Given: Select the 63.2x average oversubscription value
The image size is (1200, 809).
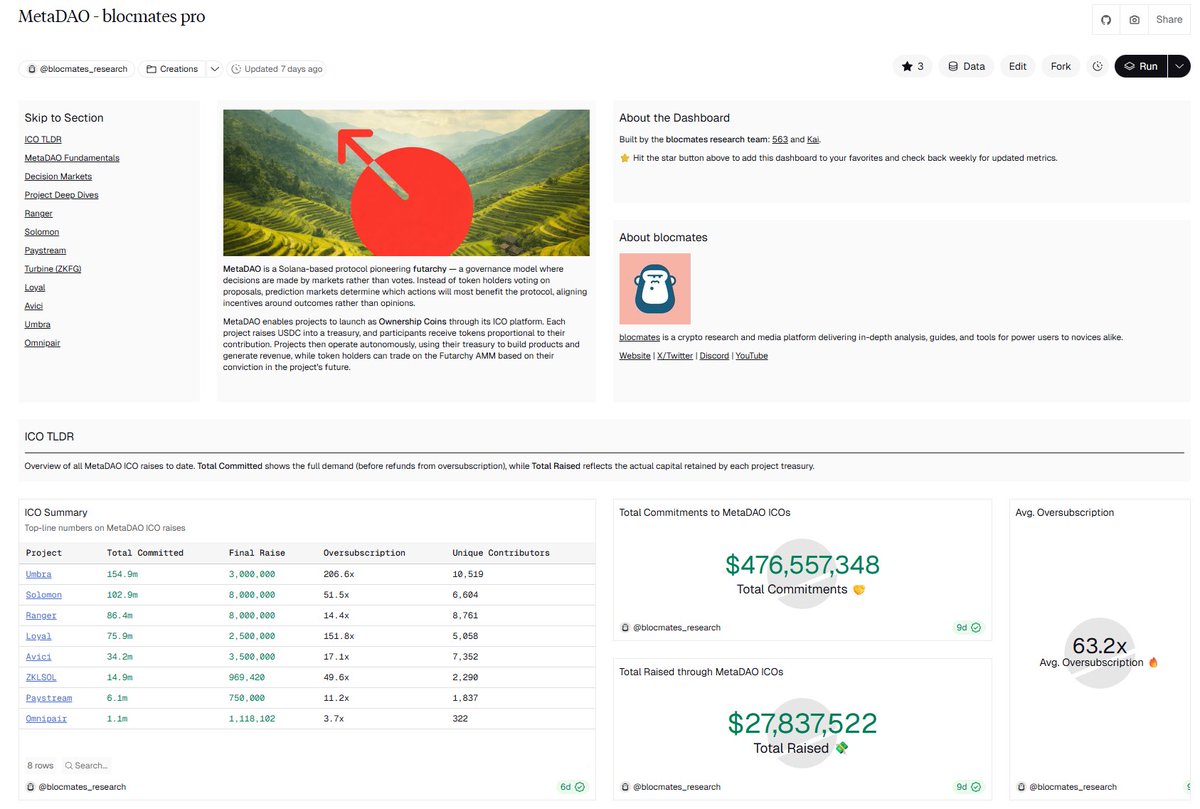Looking at the screenshot, I should point(1100,645).
